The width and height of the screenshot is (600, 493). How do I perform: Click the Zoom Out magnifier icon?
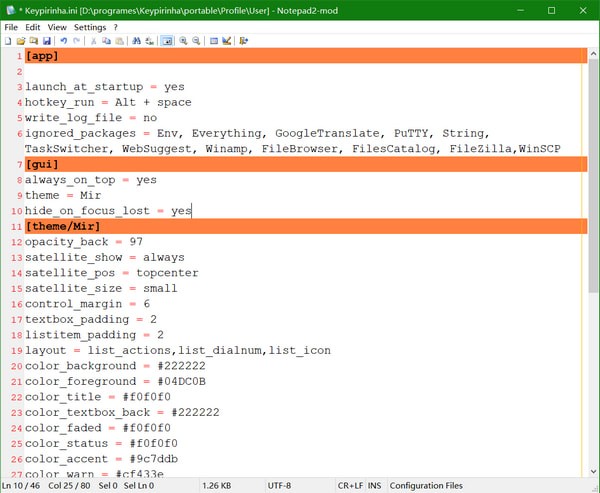point(197,41)
